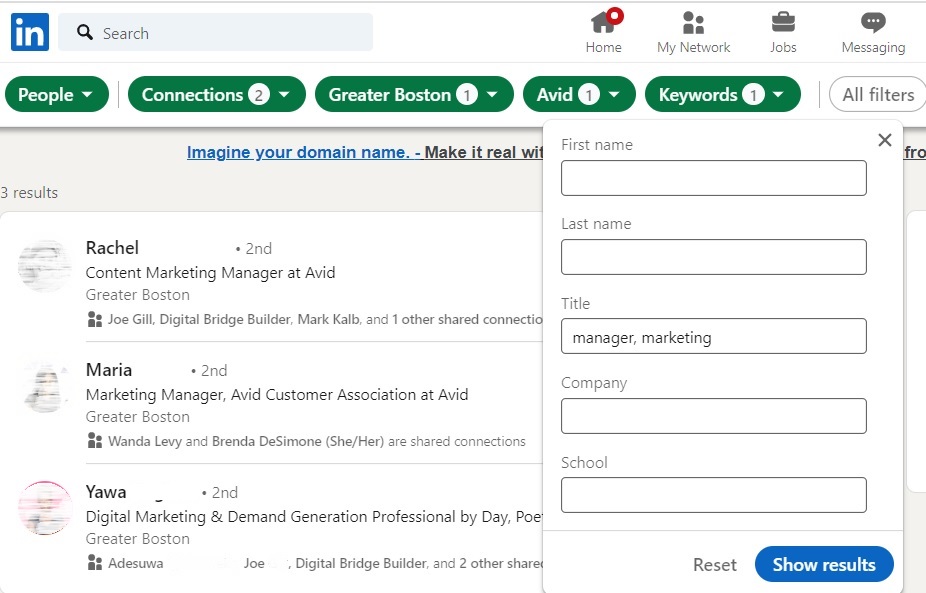Viewport: 926px width, 593px height.
Task: Toggle the Keywords filter dropdown
Action: (722, 95)
